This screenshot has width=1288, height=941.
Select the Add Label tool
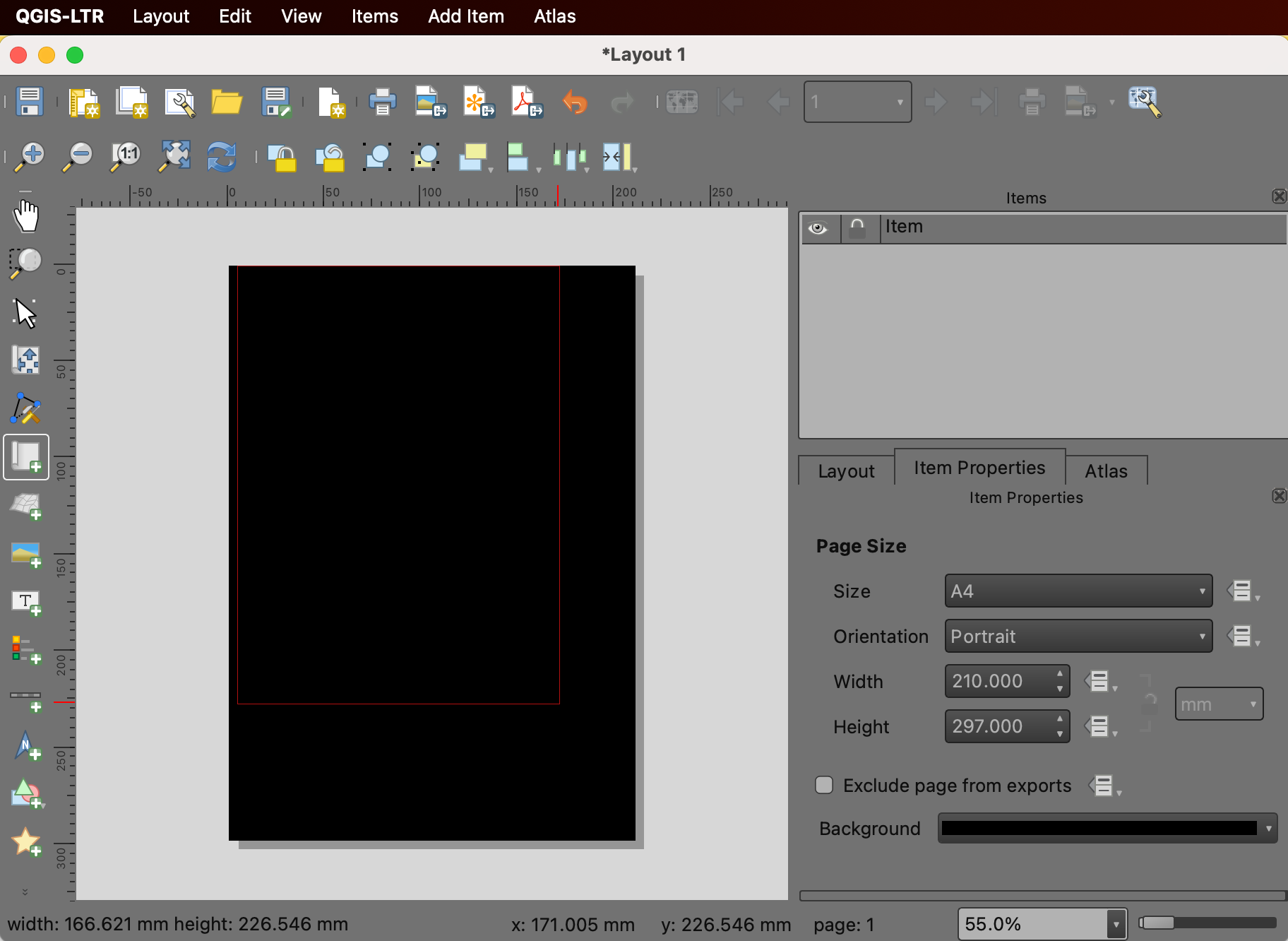[26, 603]
